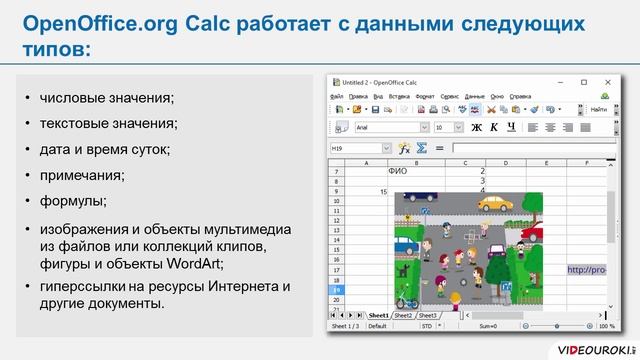
Task: Open the Name Box H19 dropdown
Action: point(387,148)
